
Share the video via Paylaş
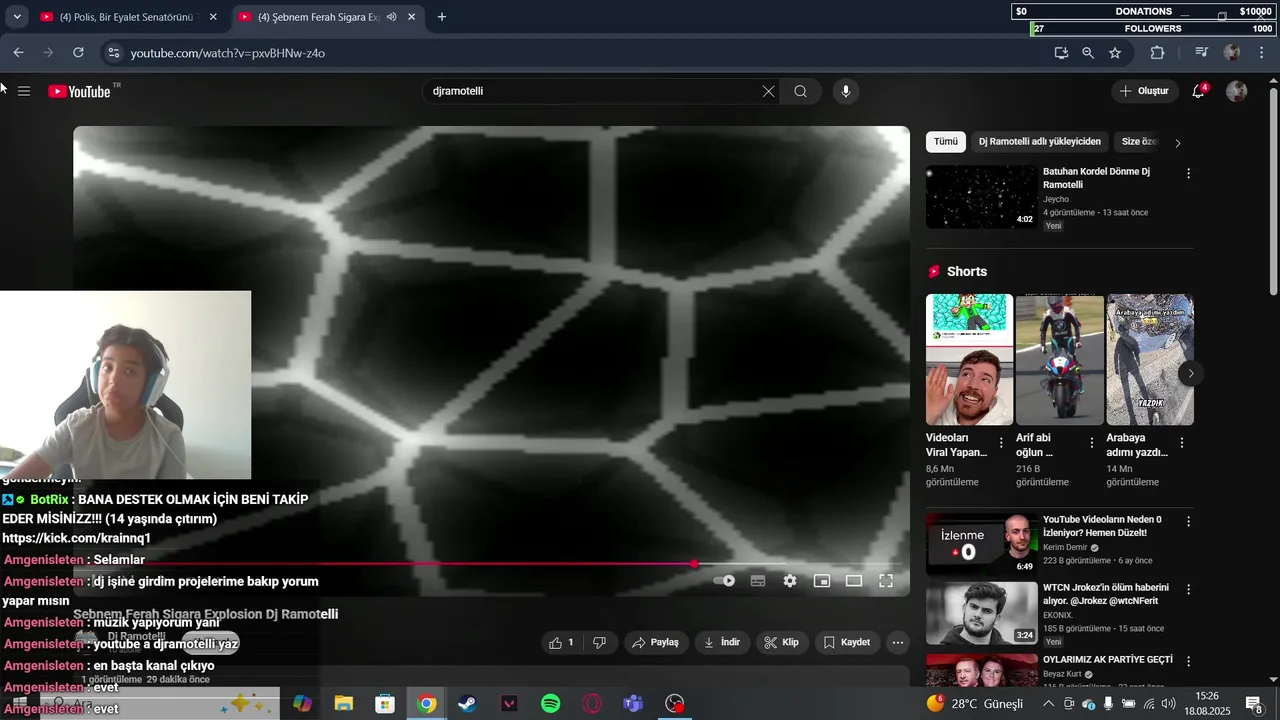coord(656,642)
